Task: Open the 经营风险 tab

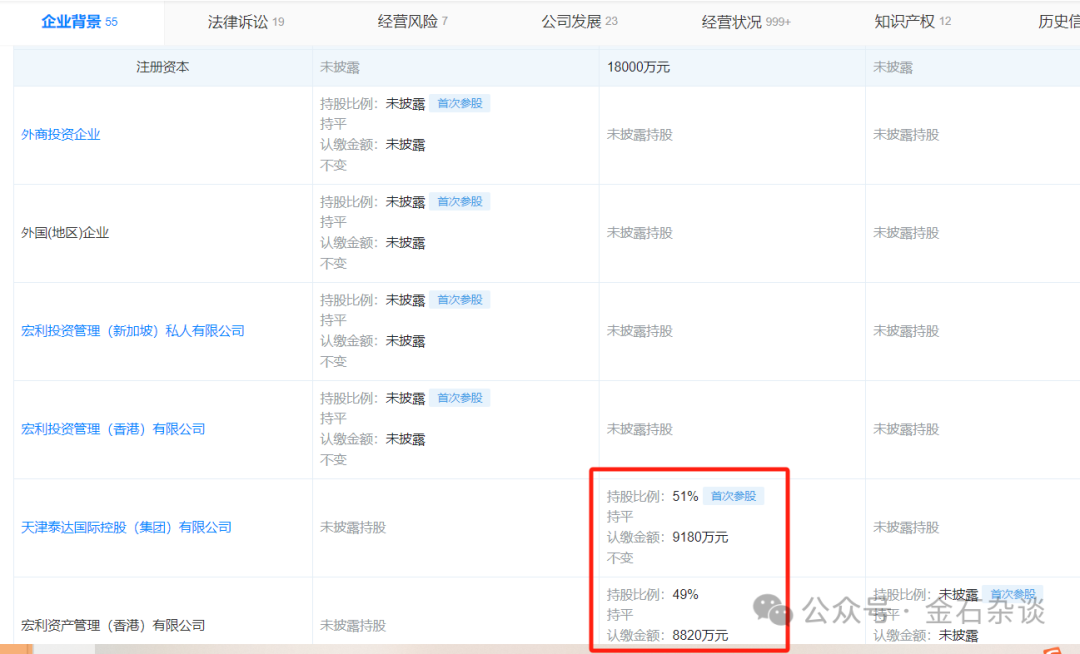Action: coord(413,22)
